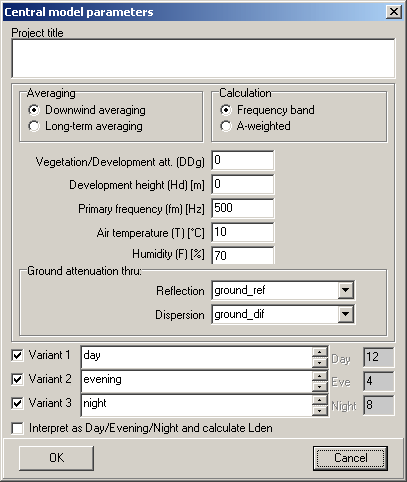Close the Central model parameters dialog
This screenshot has height=482, width=407.
click(394, 12)
